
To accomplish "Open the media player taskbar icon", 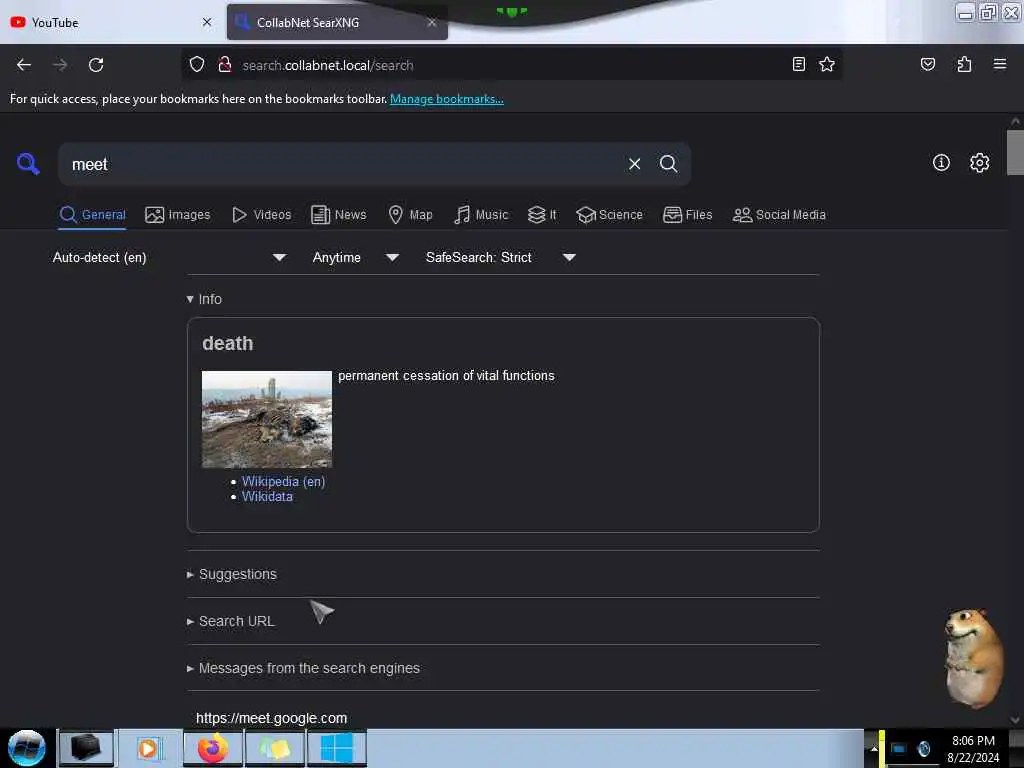I will 149,748.
